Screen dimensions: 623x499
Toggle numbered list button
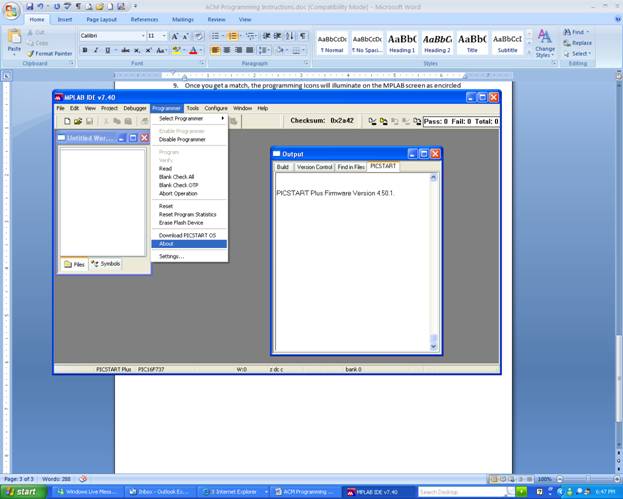(x=233, y=36)
